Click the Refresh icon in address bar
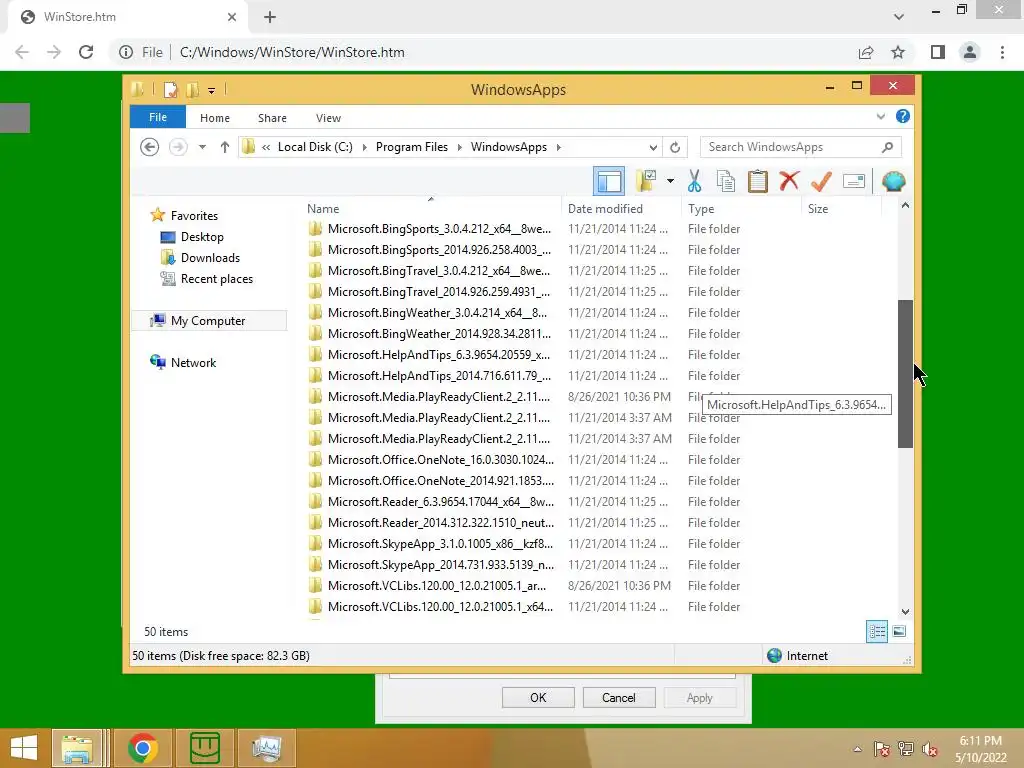The width and height of the screenshot is (1024, 768). point(675,147)
